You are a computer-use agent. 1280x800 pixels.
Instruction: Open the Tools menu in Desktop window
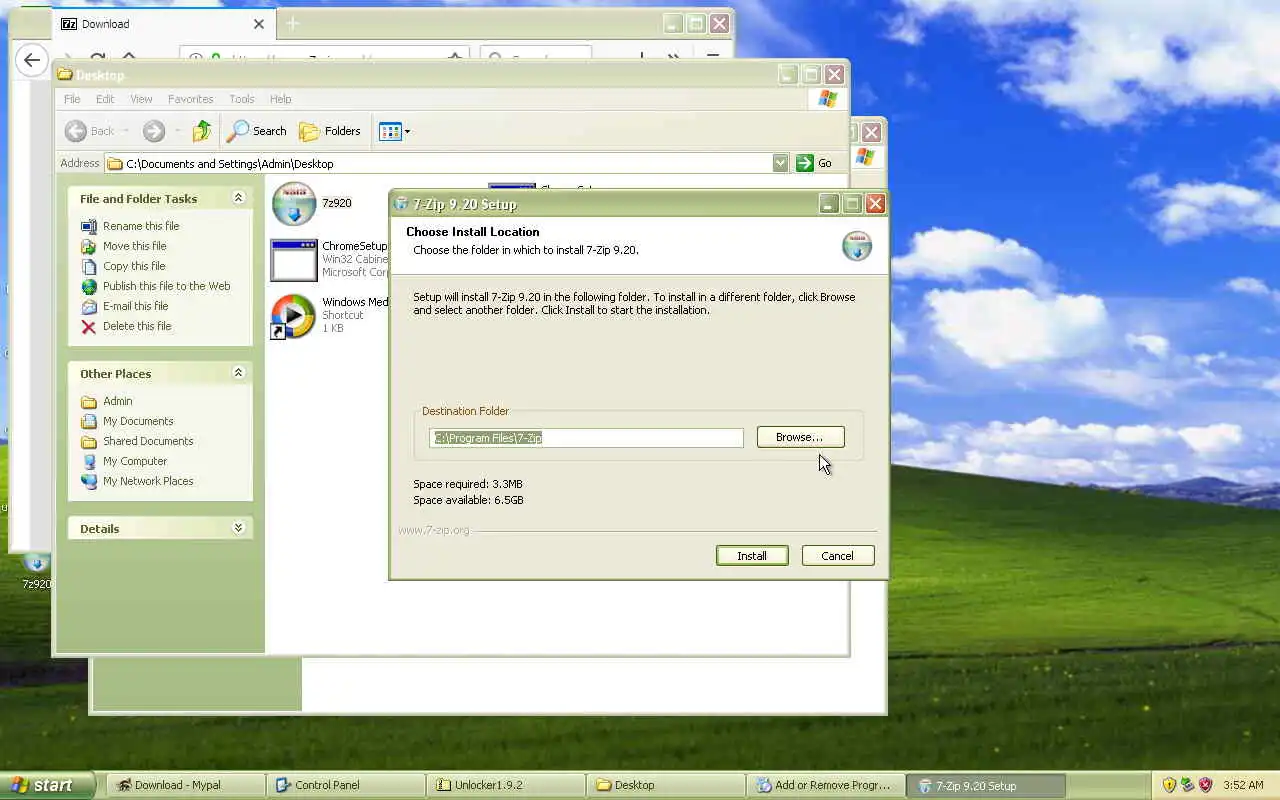(x=242, y=99)
